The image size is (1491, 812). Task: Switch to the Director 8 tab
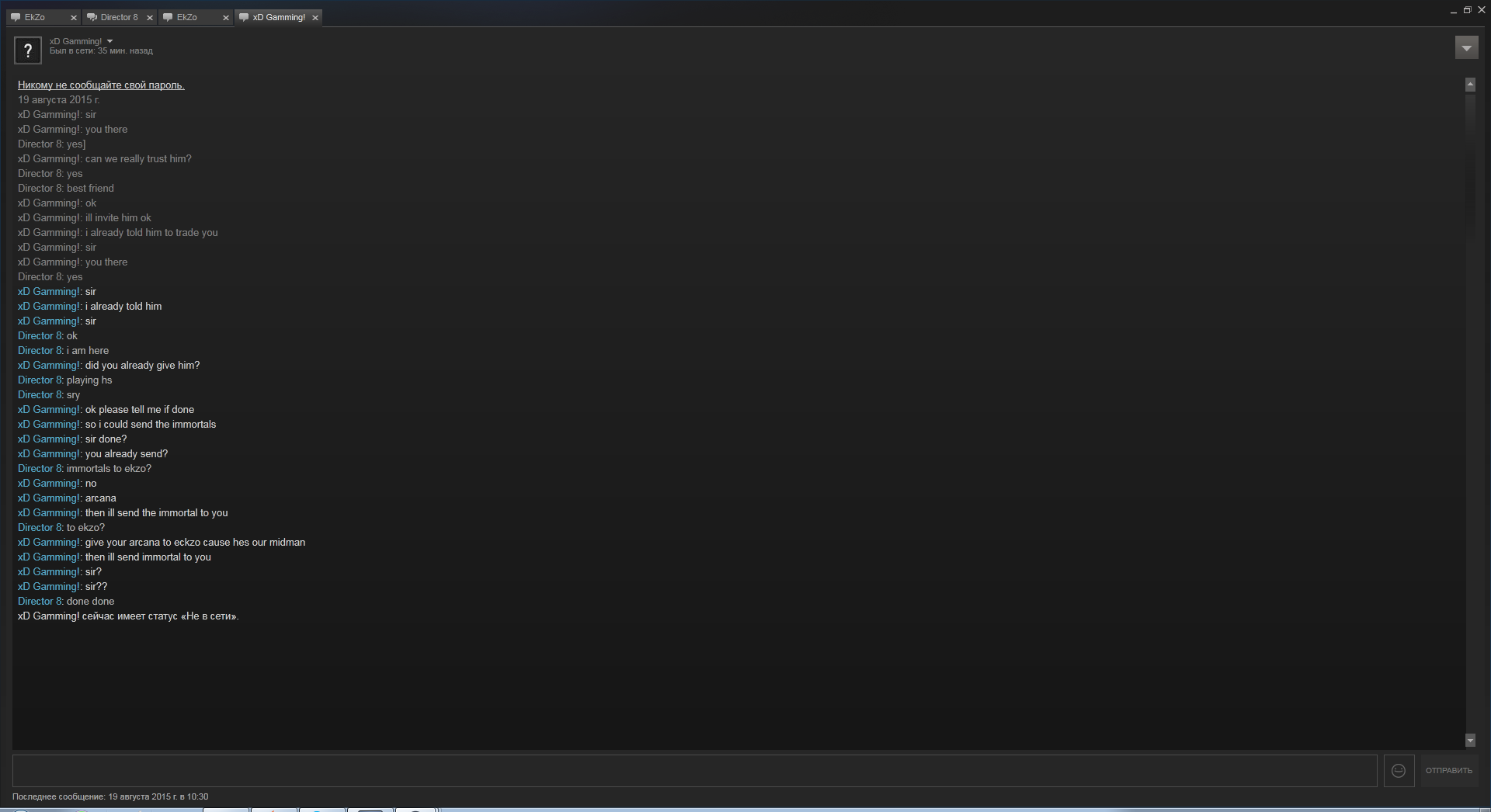click(x=119, y=17)
